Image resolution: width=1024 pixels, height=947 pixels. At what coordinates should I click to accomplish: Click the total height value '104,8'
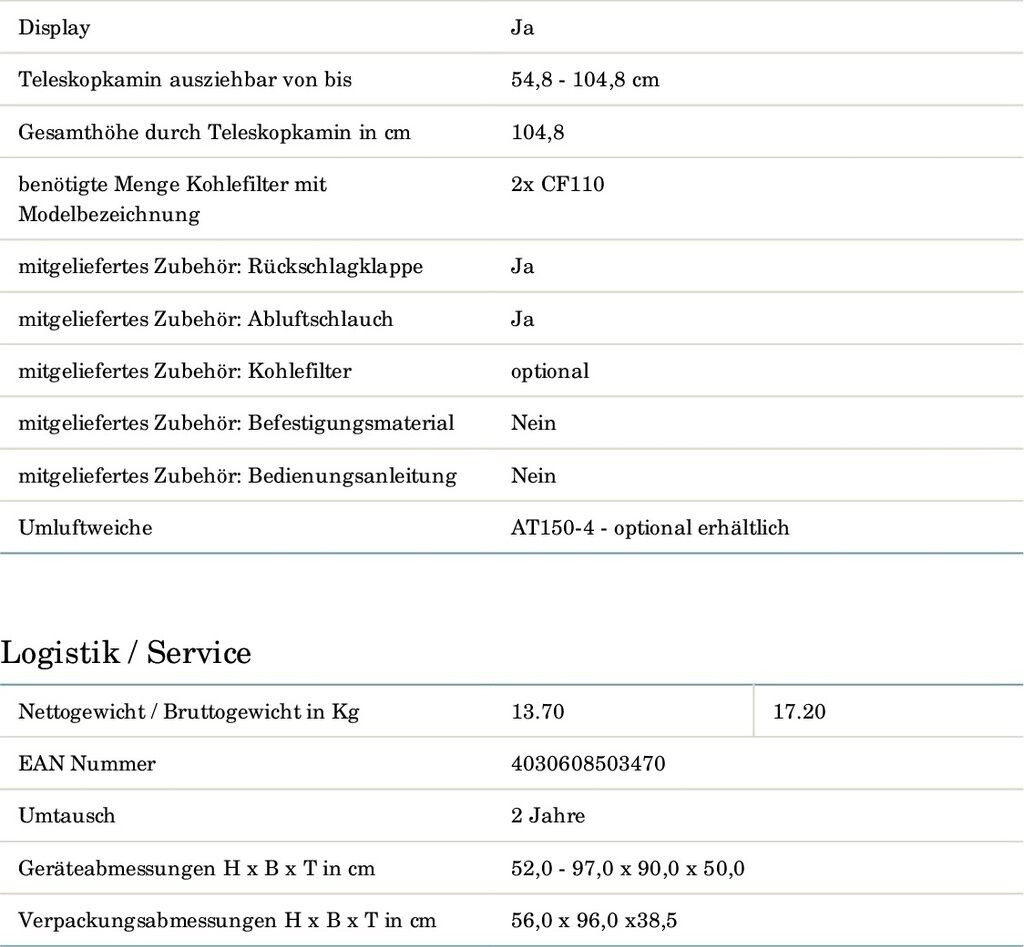[537, 132]
